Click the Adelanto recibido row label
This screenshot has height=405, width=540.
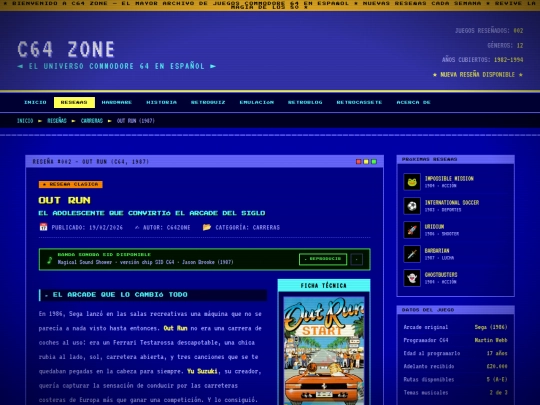coord(429,366)
